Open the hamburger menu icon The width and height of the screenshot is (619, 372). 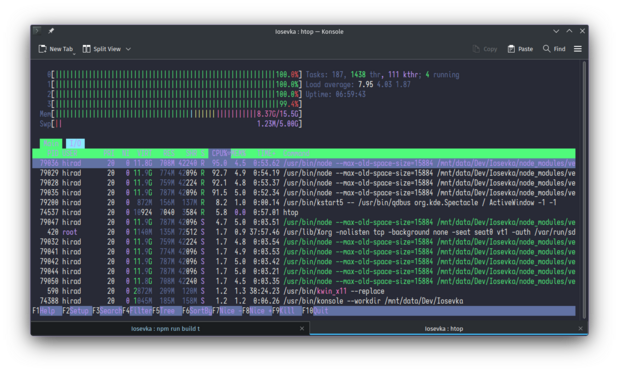pyautogui.click(x=578, y=49)
